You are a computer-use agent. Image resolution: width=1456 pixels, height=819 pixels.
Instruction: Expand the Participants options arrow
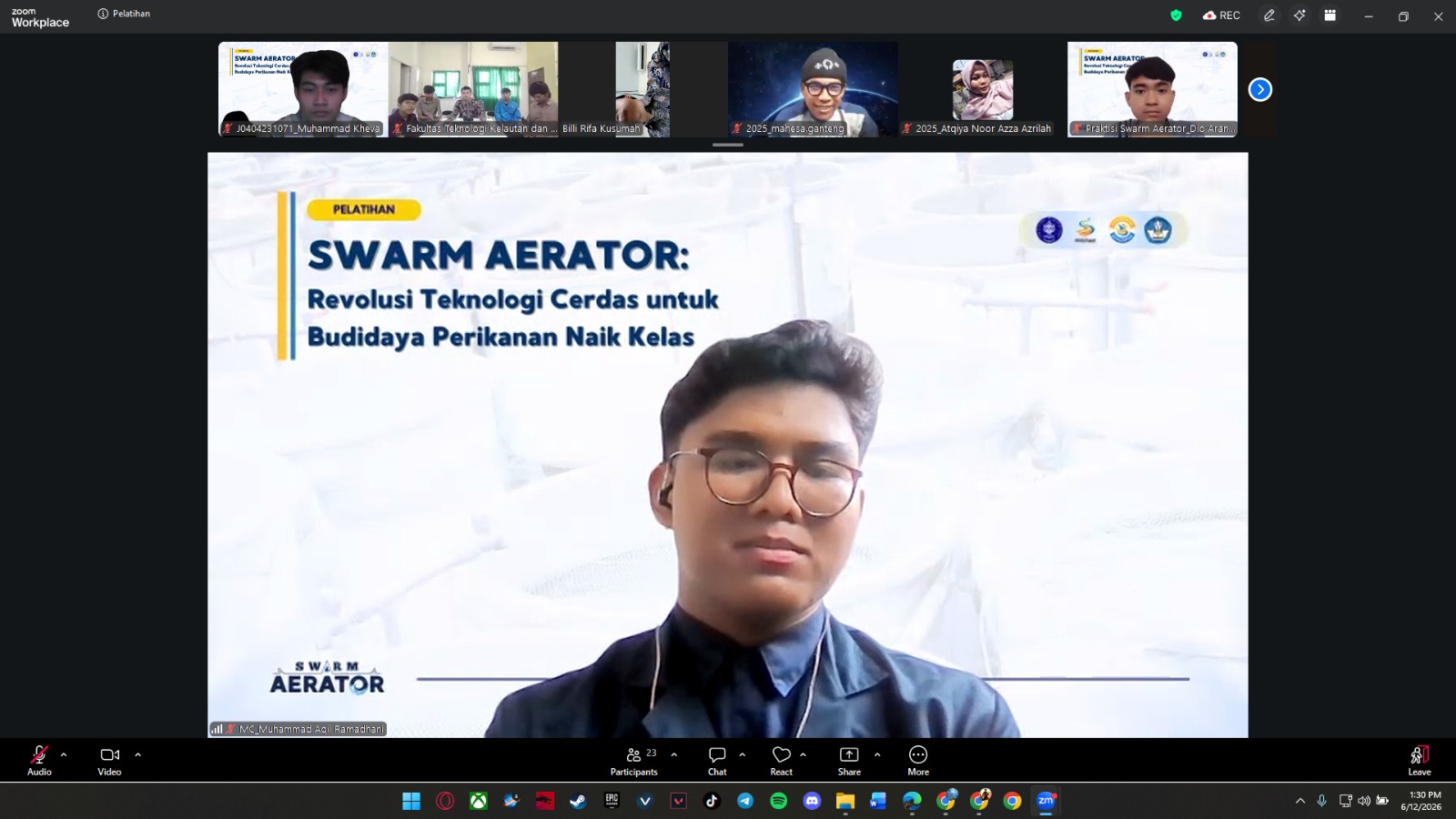click(674, 754)
